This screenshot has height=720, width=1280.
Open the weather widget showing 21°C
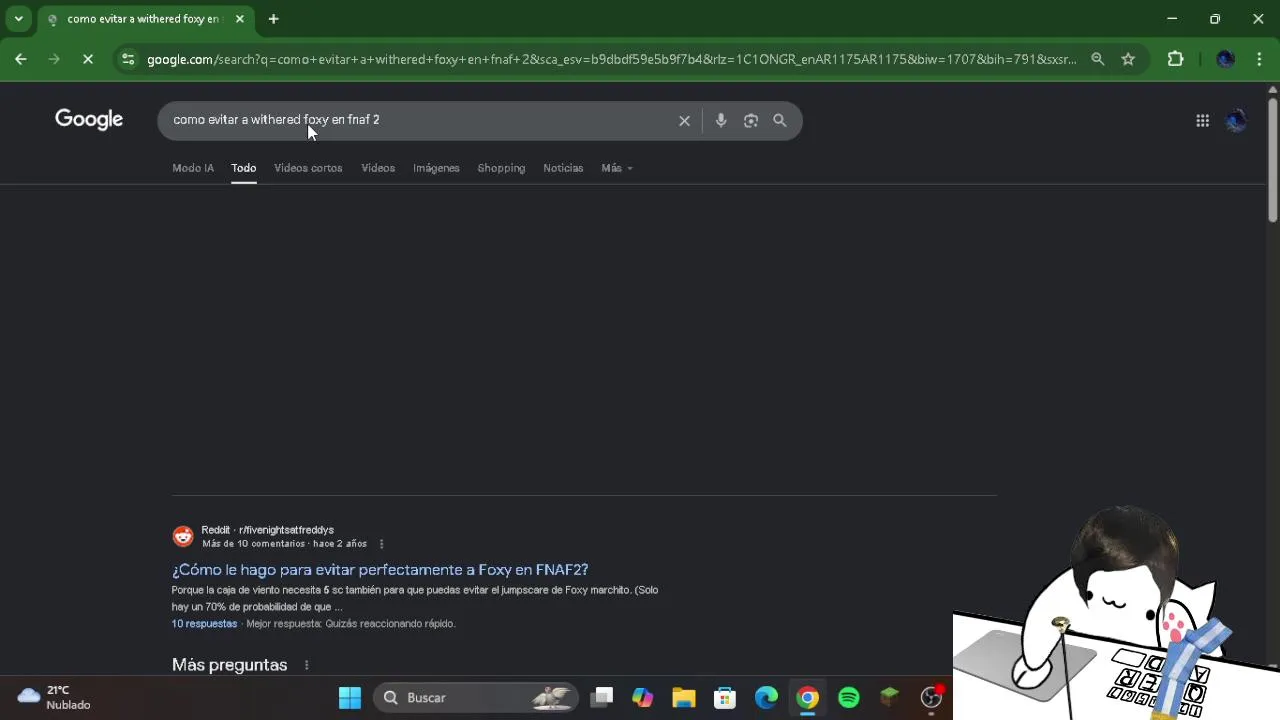click(x=55, y=698)
